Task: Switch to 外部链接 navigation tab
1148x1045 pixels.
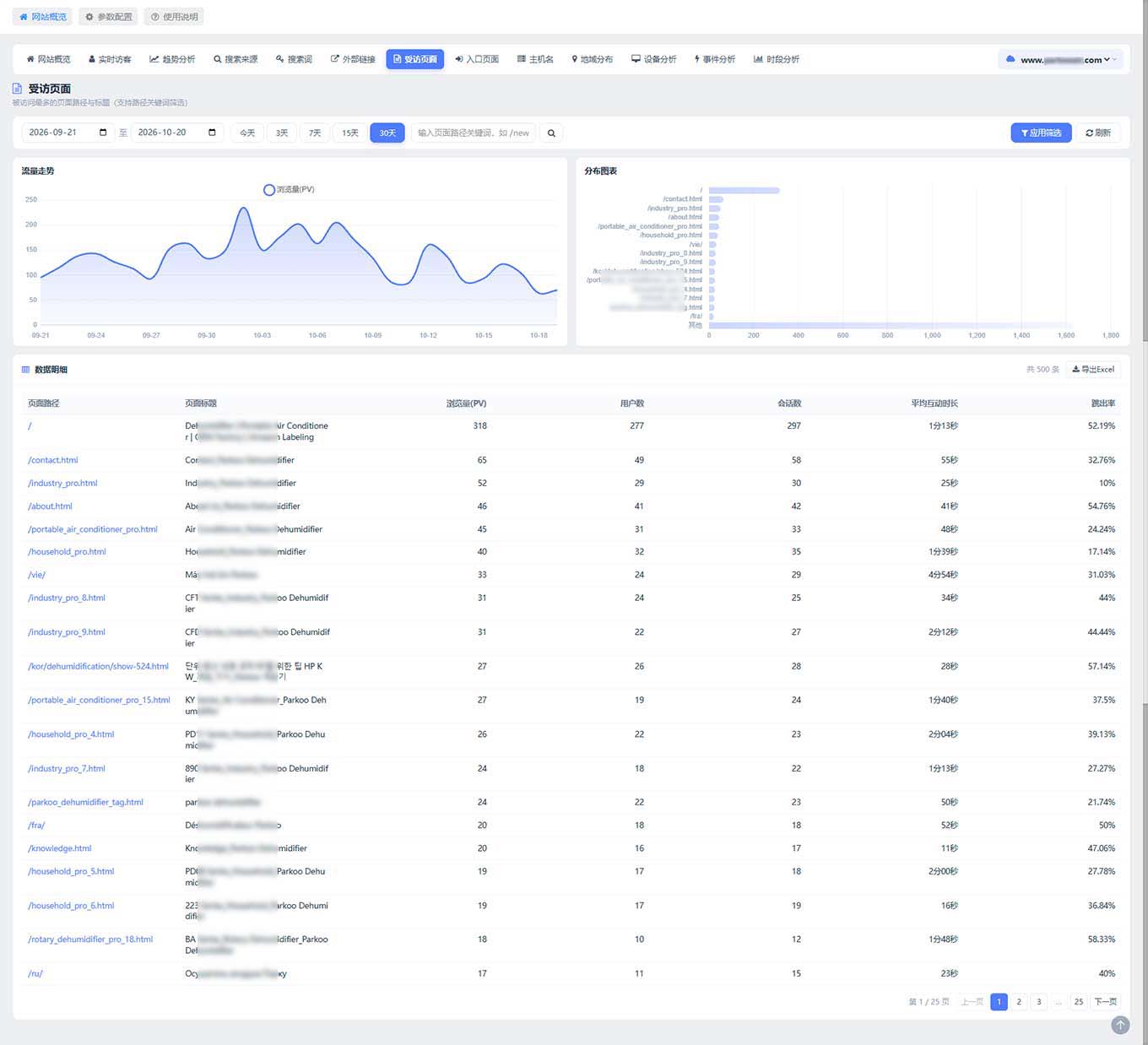Action: 353,59
